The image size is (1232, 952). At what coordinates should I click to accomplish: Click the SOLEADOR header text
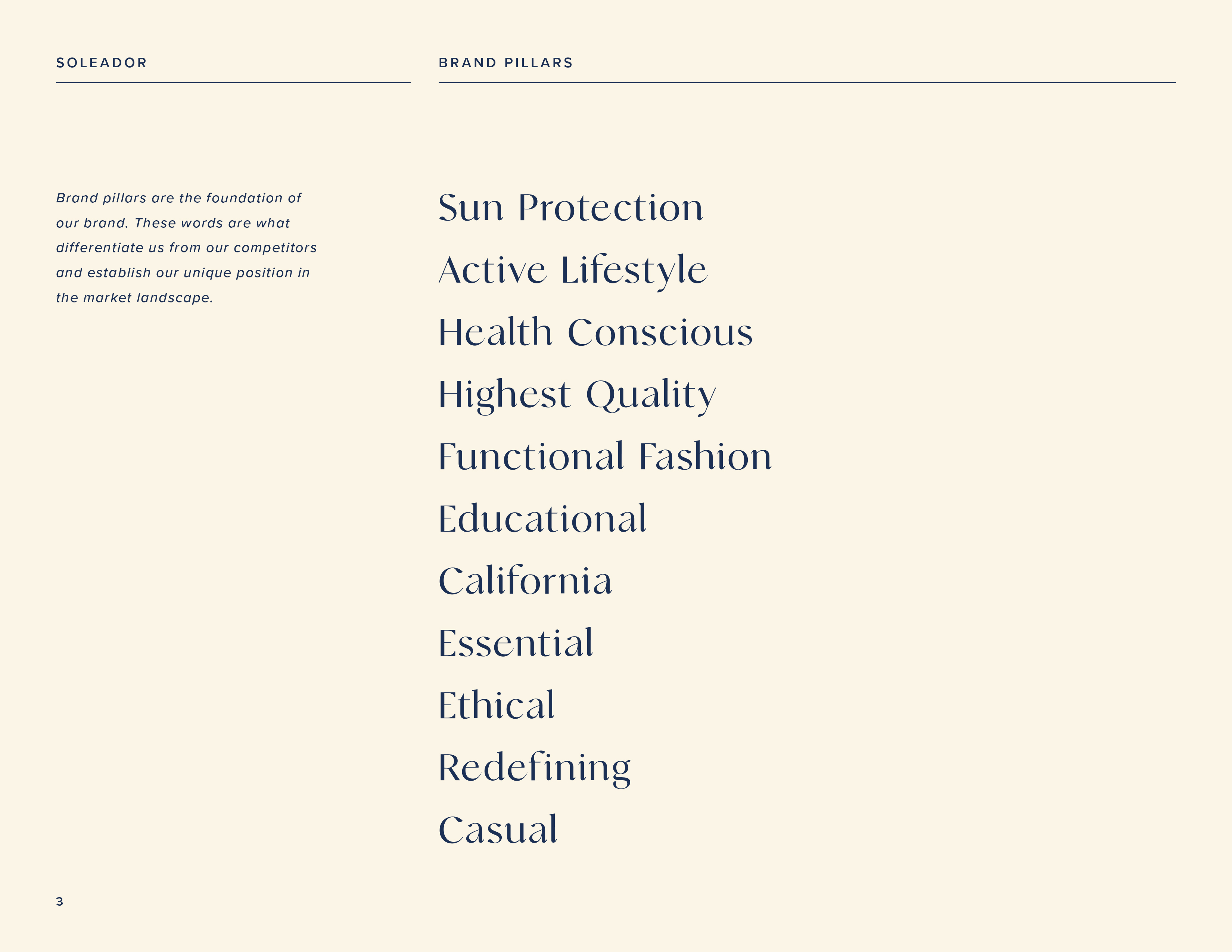pyautogui.click(x=102, y=63)
